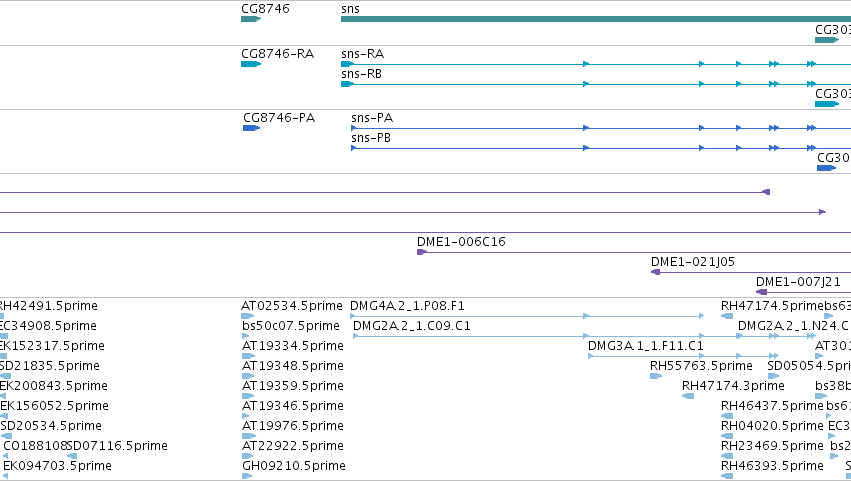
Task: Select the CG8746-RA transcript label
Action: coord(277,54)
